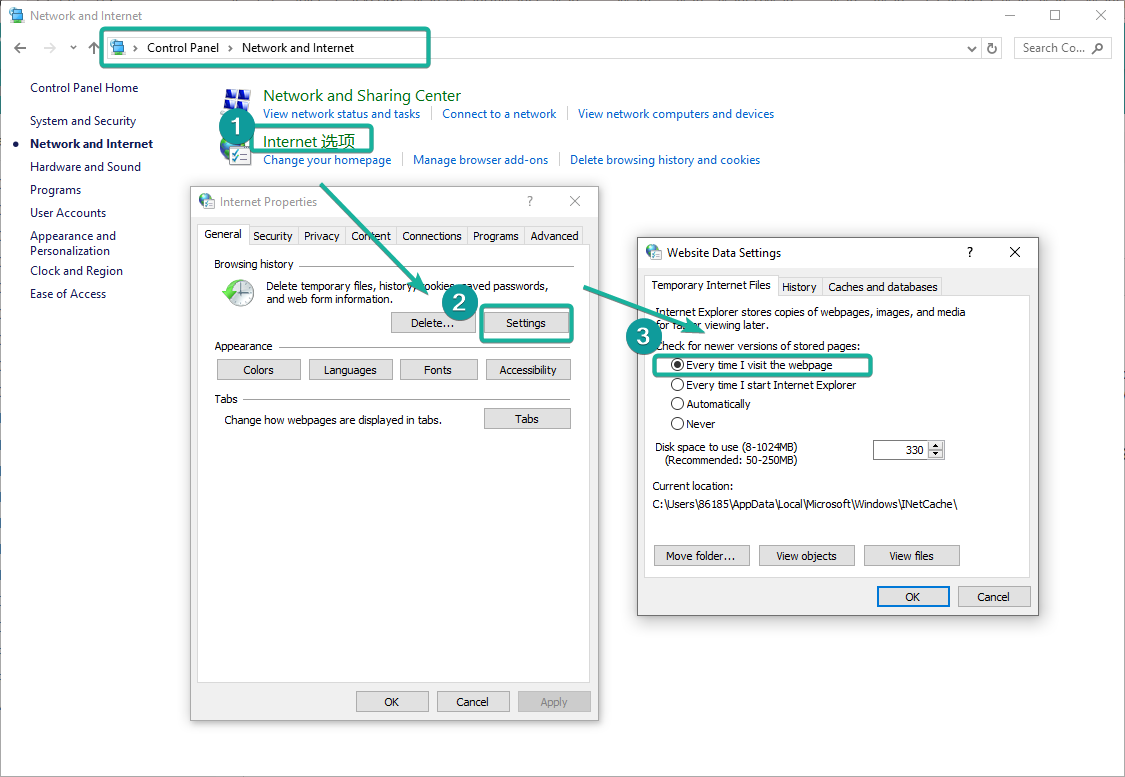1125x777 pixels.
Task: Expand the address bar history dropdown
Action: [x=971, y=49]
